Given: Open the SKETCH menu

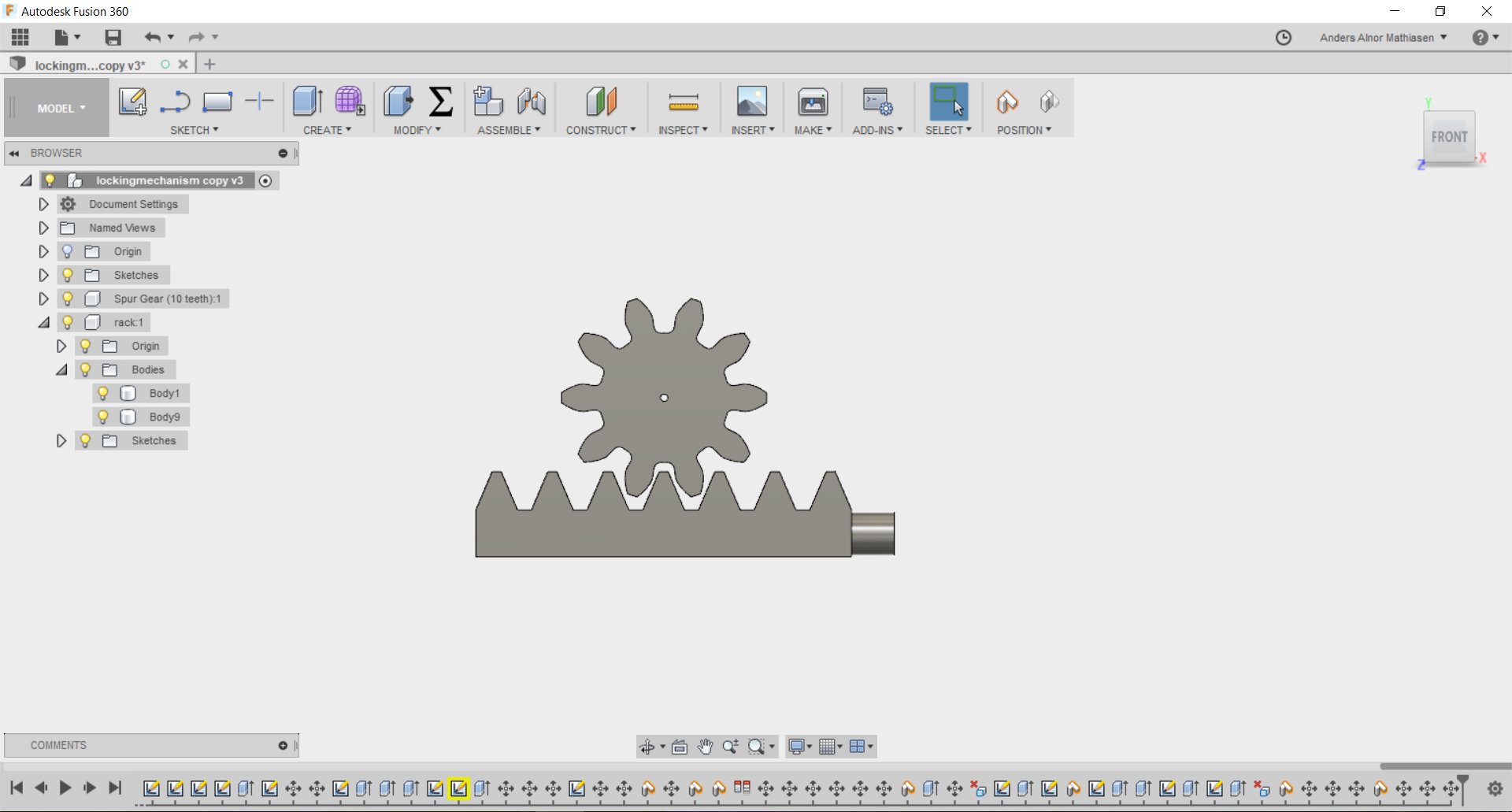Looking at the screenshot, I should [x=195, y=130].
